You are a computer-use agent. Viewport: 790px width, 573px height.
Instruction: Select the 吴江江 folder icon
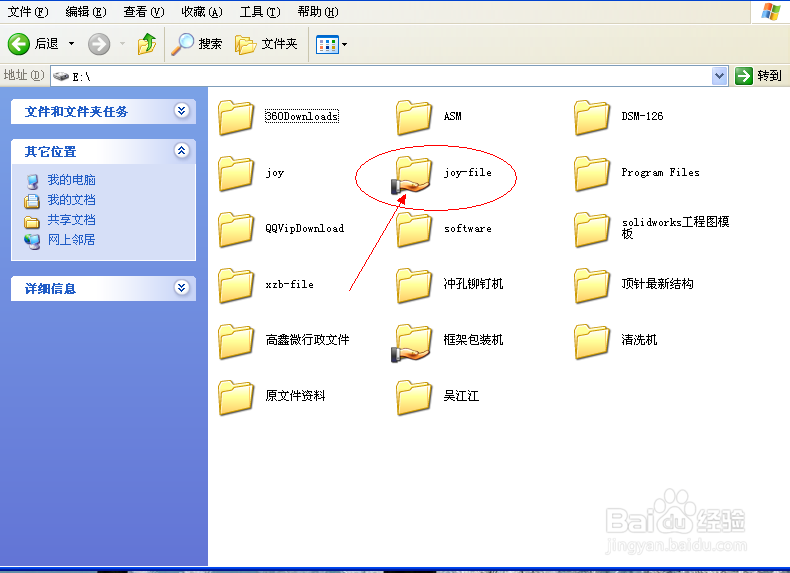click(414, 397)
